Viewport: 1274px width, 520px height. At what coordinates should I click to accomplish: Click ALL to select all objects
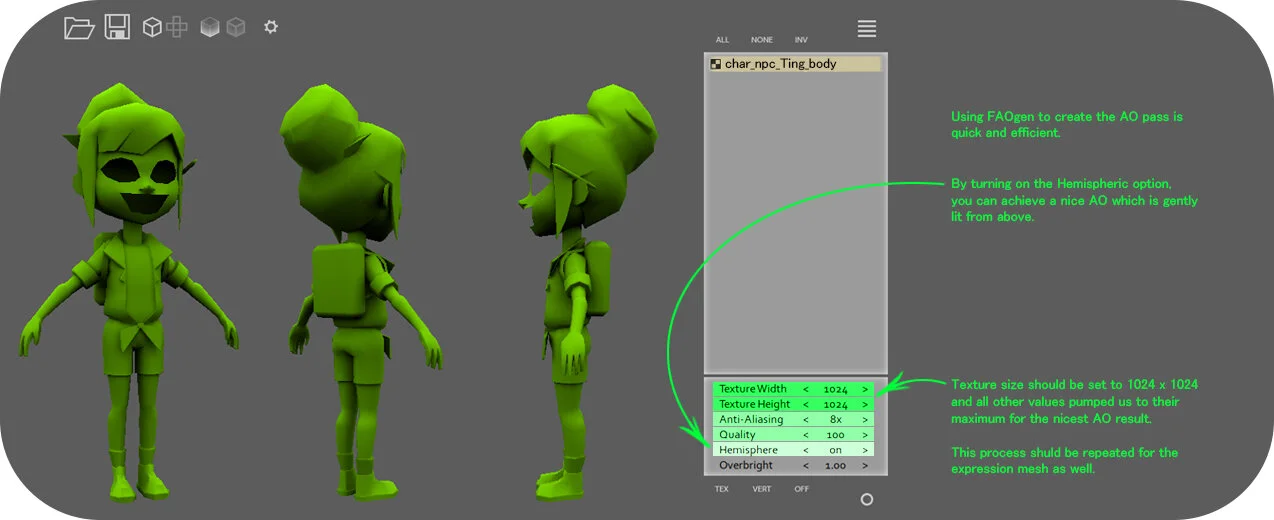[x=722, y=40]
